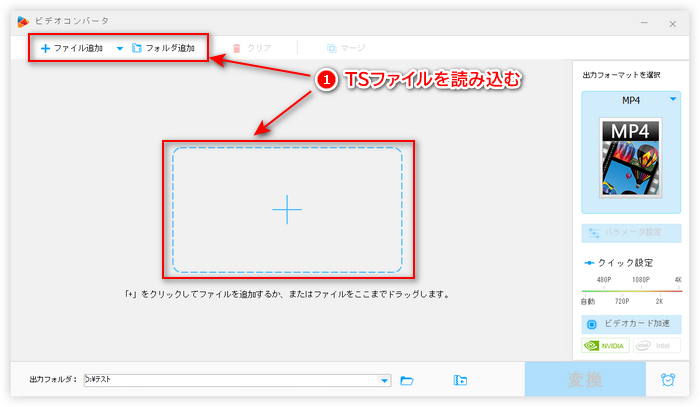Expand the arrow next to ファイル追加
Image resolution: width=700 pixels, height=407 pixels.
click(120, 48)
